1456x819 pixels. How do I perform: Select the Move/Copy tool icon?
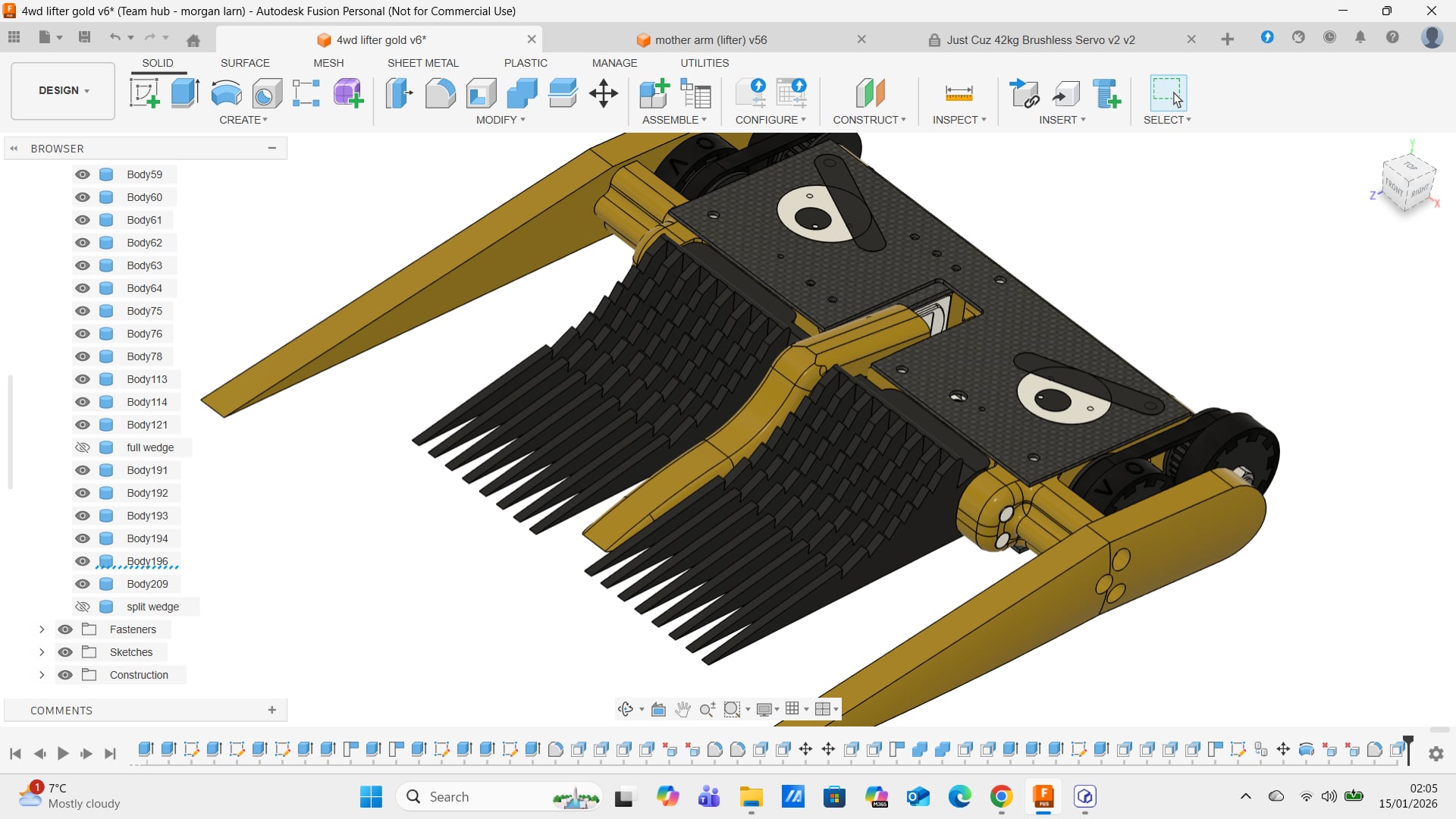point(604,93)
